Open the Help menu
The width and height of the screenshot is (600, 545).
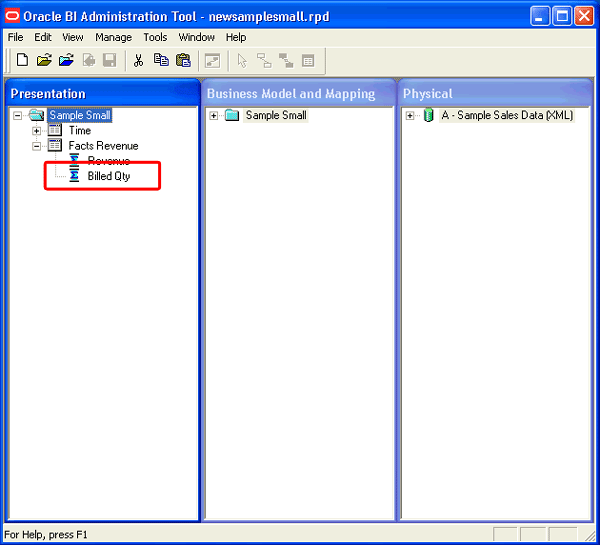(x=236, y=37)
